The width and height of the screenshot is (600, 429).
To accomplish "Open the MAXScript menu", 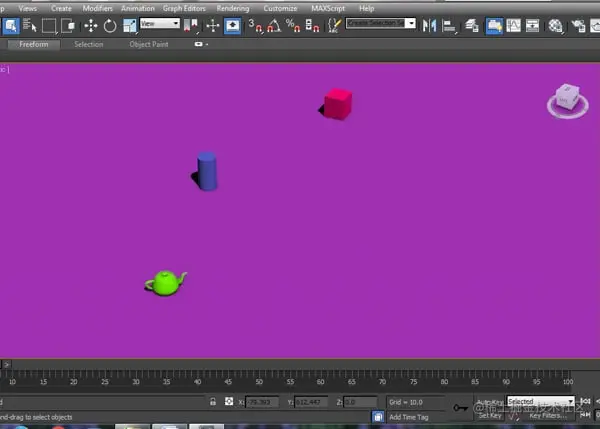I will point(328,8).
